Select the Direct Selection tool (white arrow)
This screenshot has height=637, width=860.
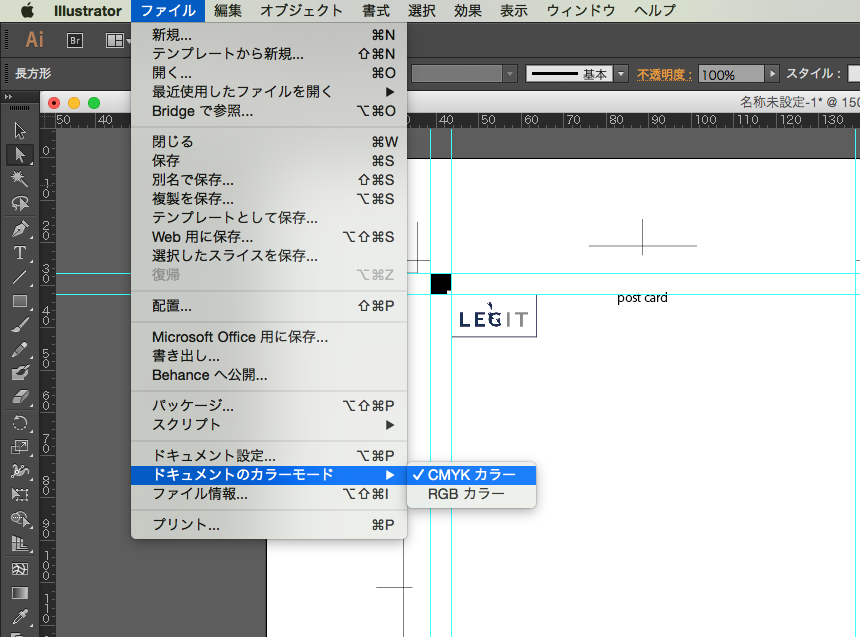[x=20, y=155]
